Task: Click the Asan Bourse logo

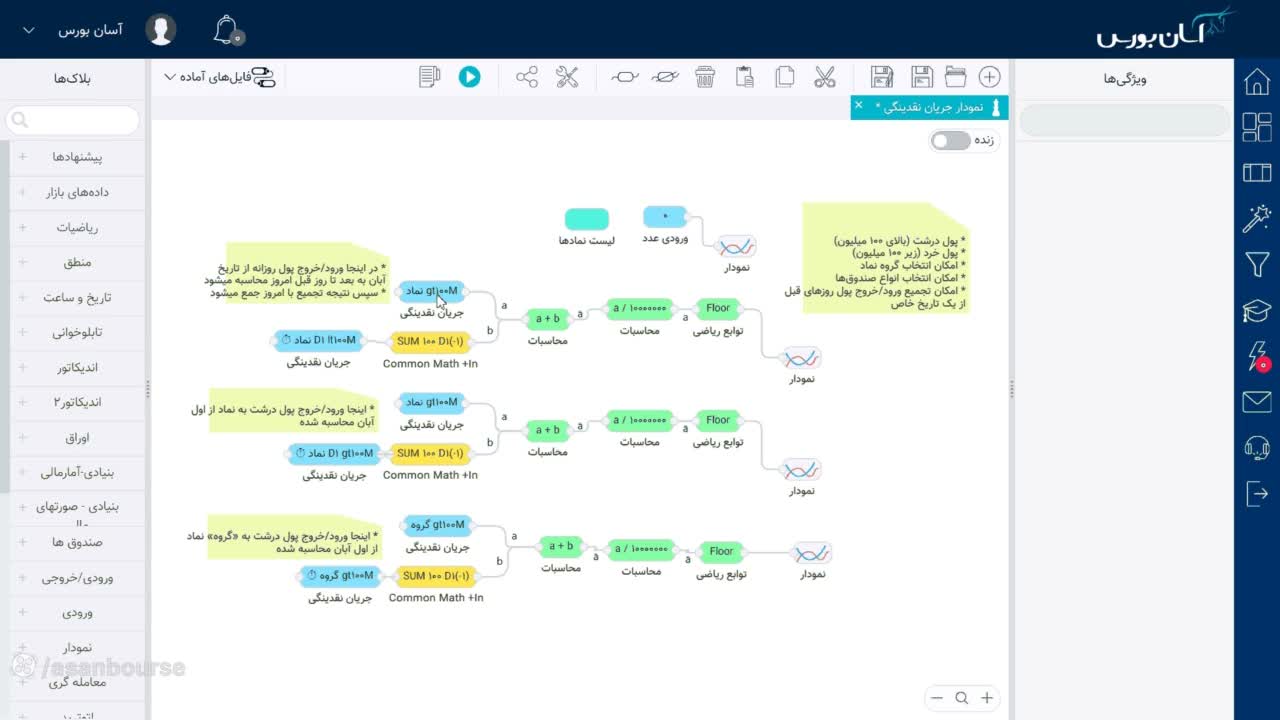Action: [x=1165, y=30]
